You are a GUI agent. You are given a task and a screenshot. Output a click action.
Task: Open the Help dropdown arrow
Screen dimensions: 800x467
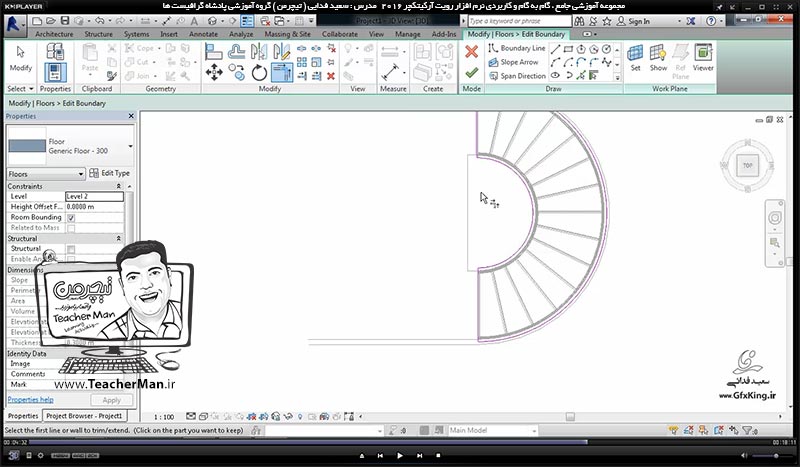pyautogui.click(x=722, y=21)
